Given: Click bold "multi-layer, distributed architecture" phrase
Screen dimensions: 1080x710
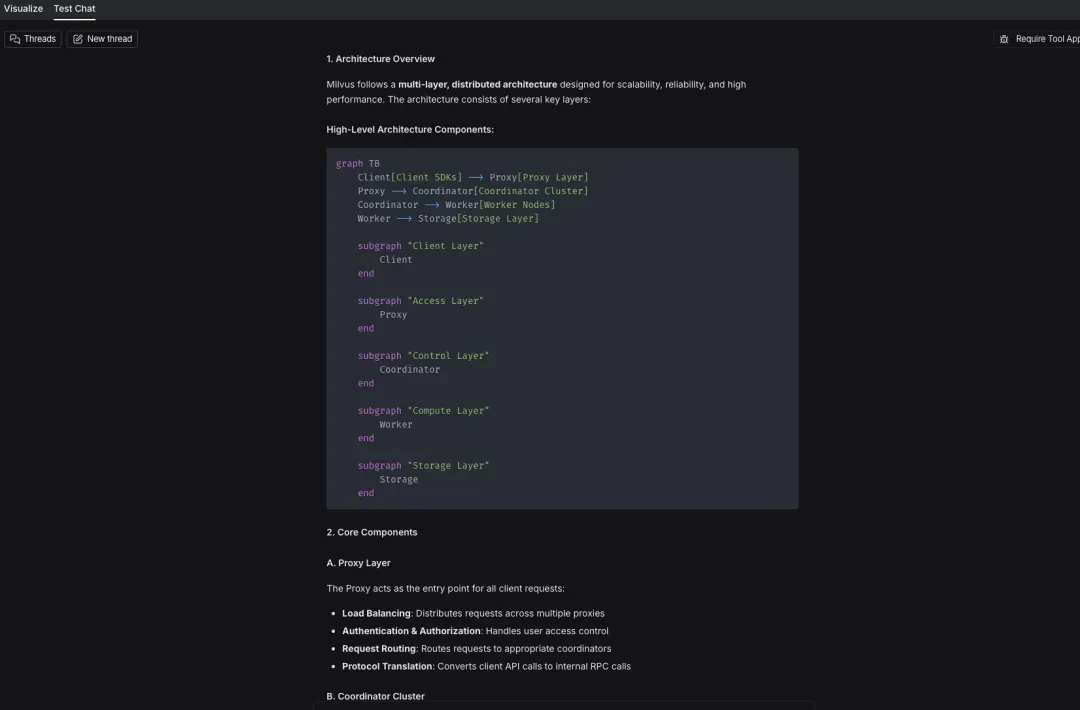Looking at the screenshot, I should pos(477,85).
